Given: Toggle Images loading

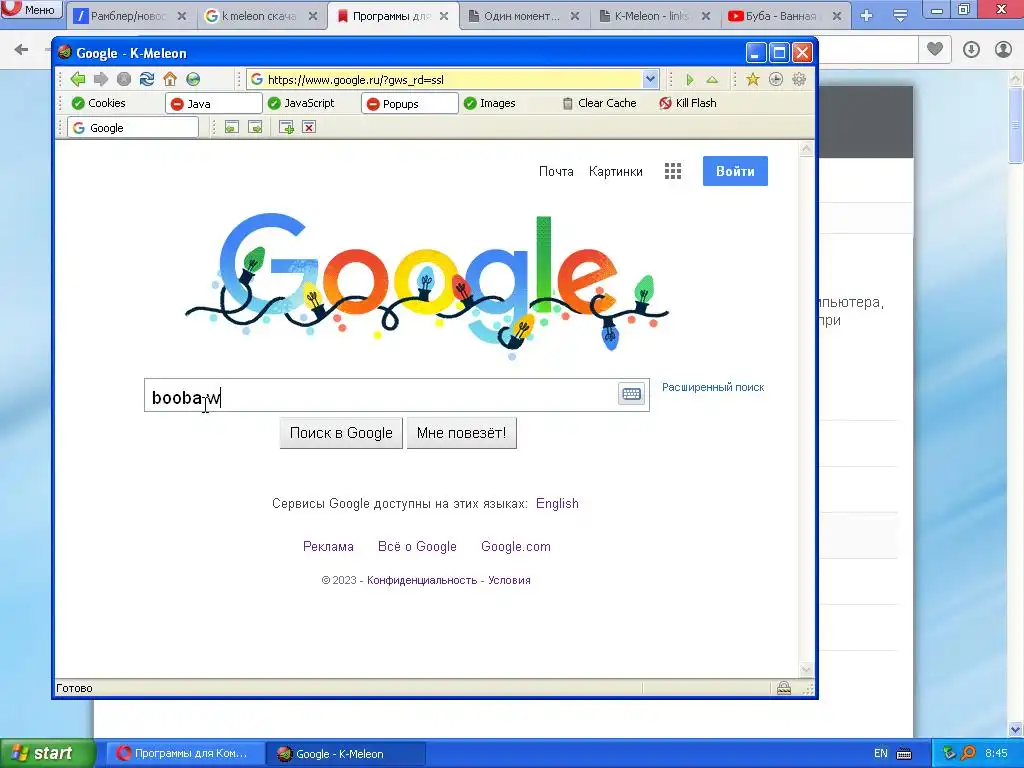Looking at the screenshot, I should click(489, 103).
